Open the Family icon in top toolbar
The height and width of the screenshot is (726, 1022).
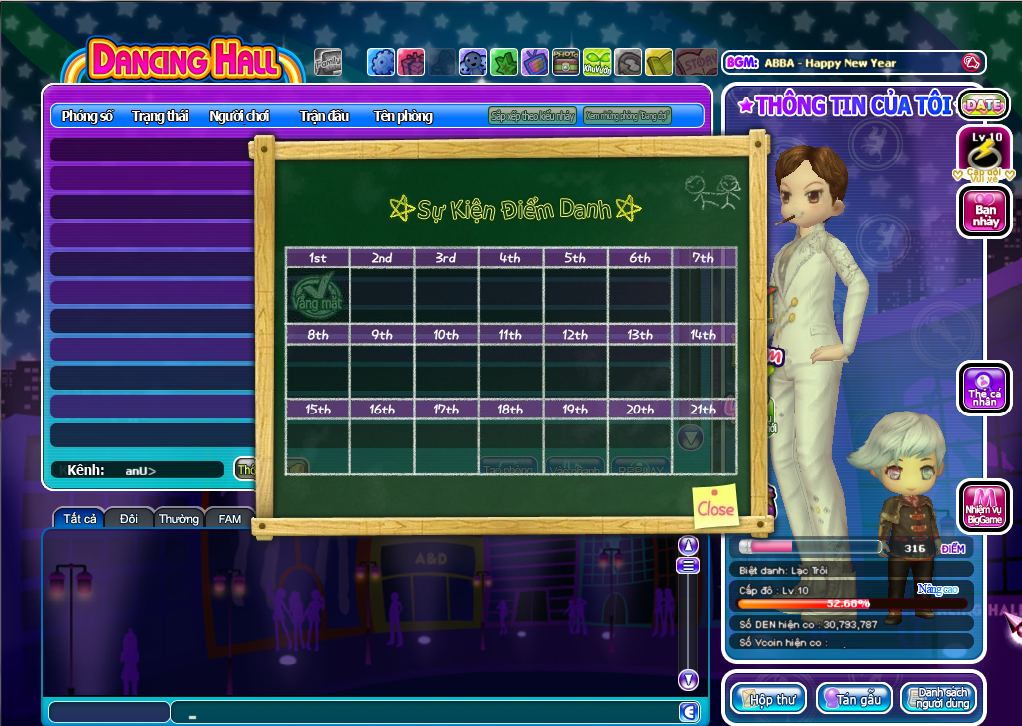click(328, 63)
